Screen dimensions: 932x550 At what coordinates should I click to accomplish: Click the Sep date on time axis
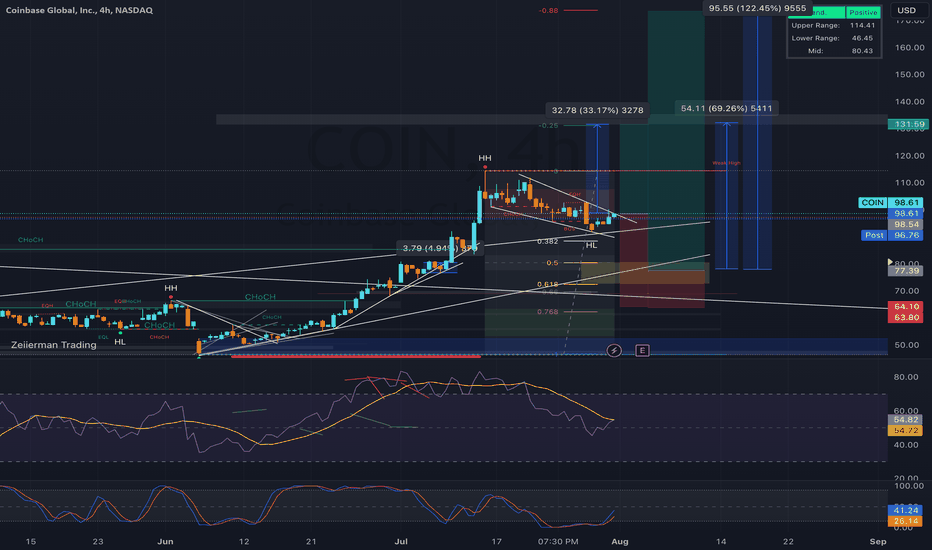pyautogui.click(x=878, y=542)
